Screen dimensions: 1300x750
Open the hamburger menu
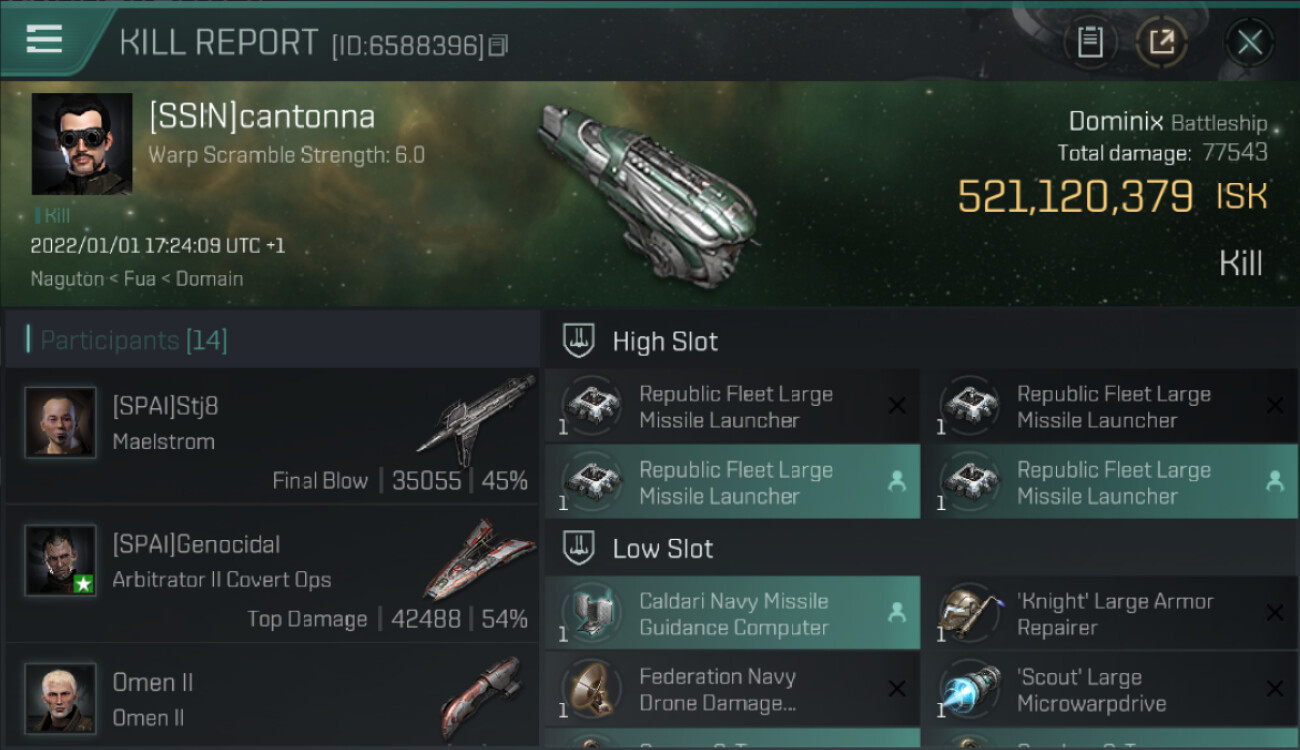pos(45,40)
